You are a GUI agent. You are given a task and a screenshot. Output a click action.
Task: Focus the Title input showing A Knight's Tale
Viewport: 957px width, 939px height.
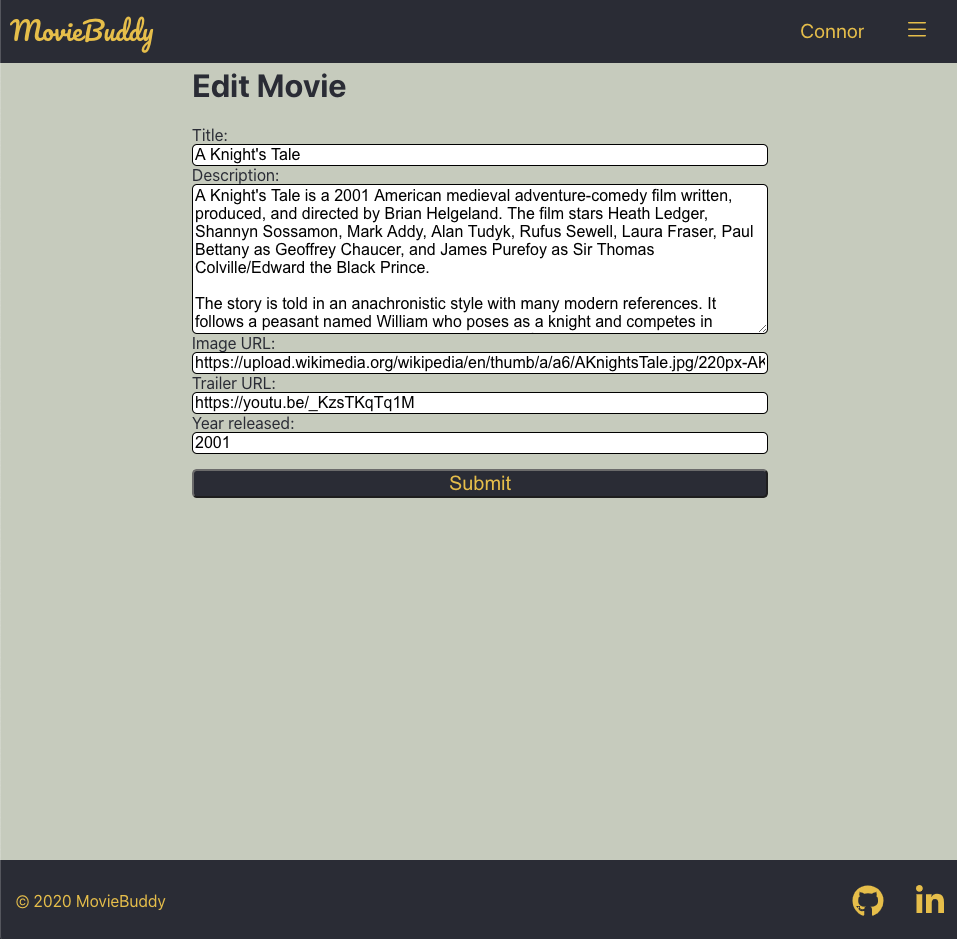click(x=479, y=155)
